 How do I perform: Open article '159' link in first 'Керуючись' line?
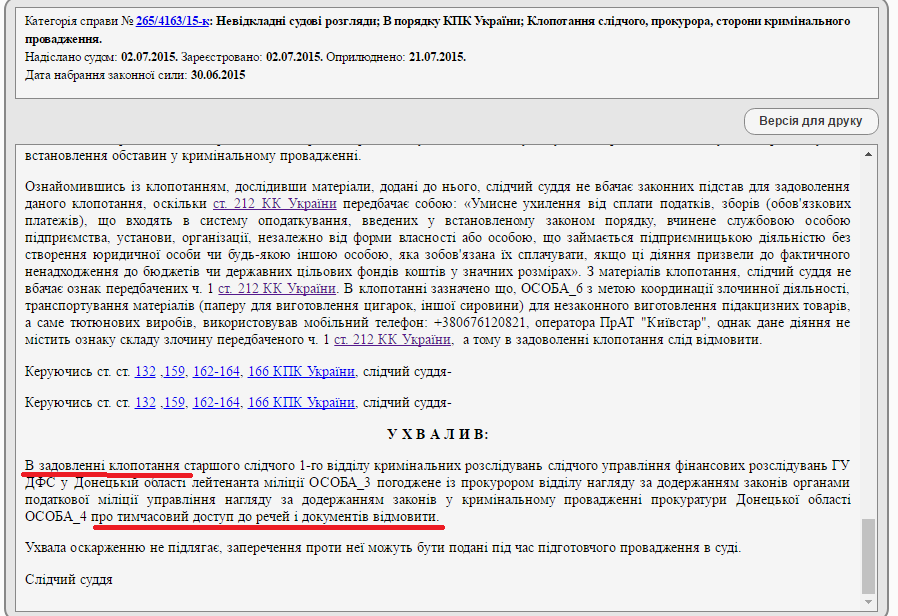(x=175, y=372)
